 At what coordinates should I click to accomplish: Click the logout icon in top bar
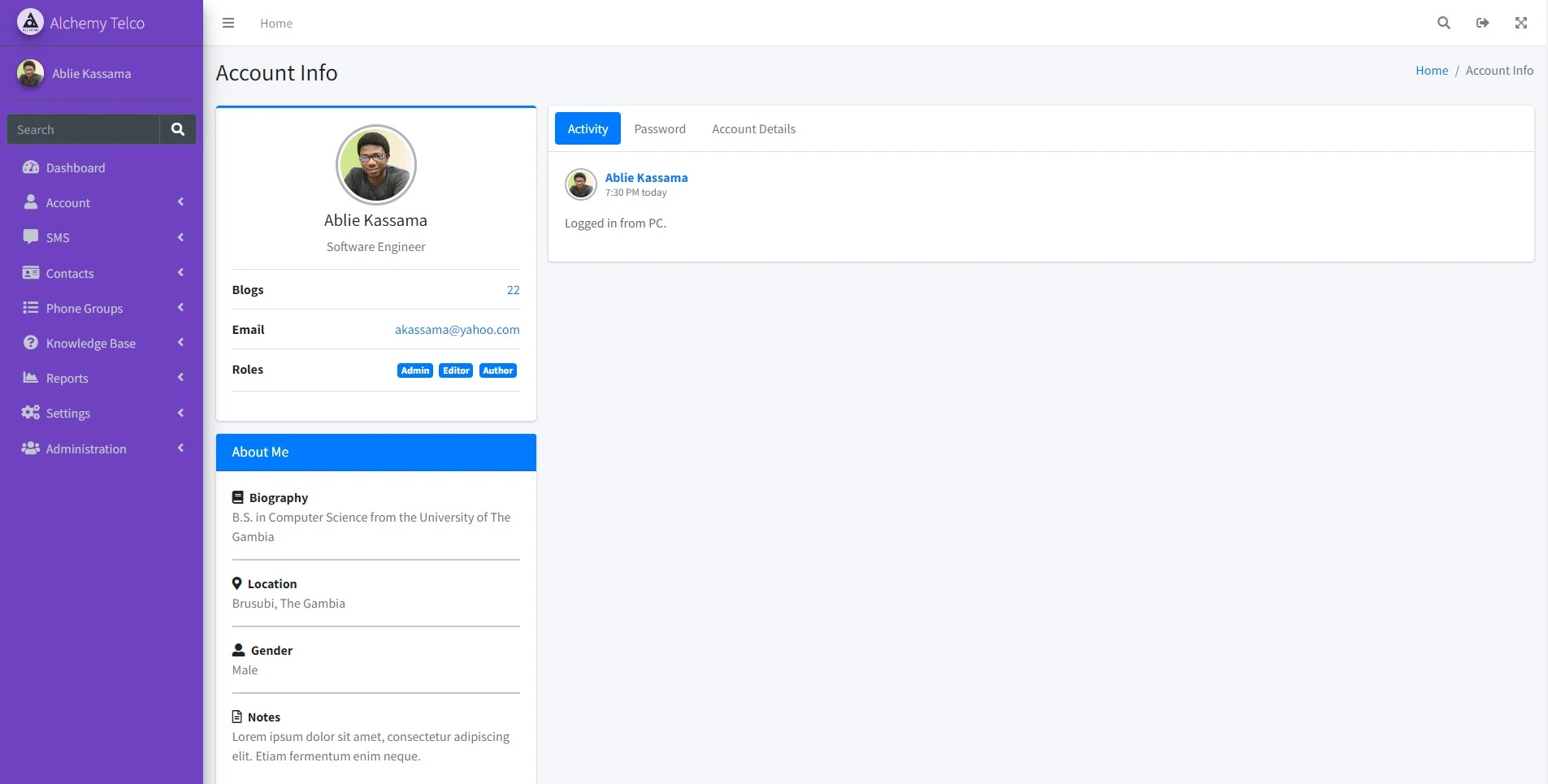(1481, 23)
